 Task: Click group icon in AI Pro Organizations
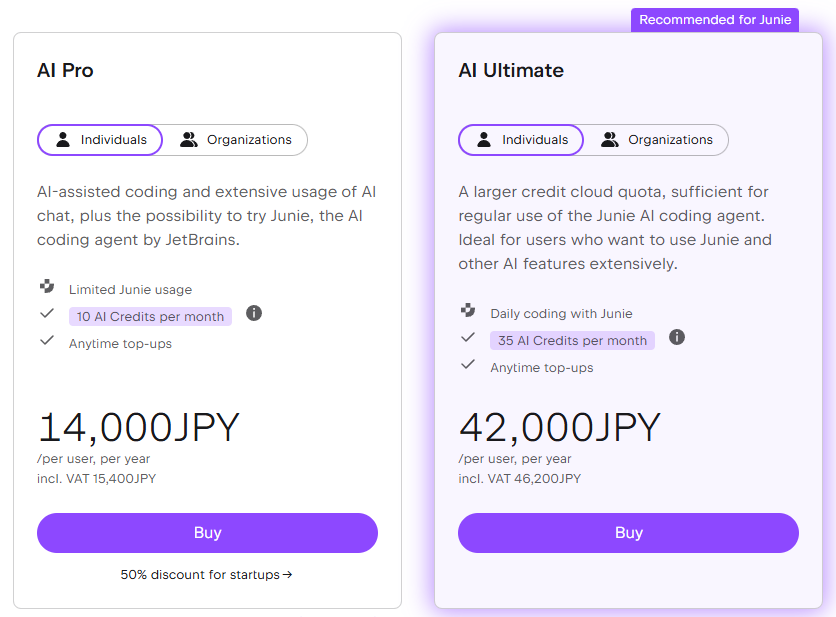(189, 140)
